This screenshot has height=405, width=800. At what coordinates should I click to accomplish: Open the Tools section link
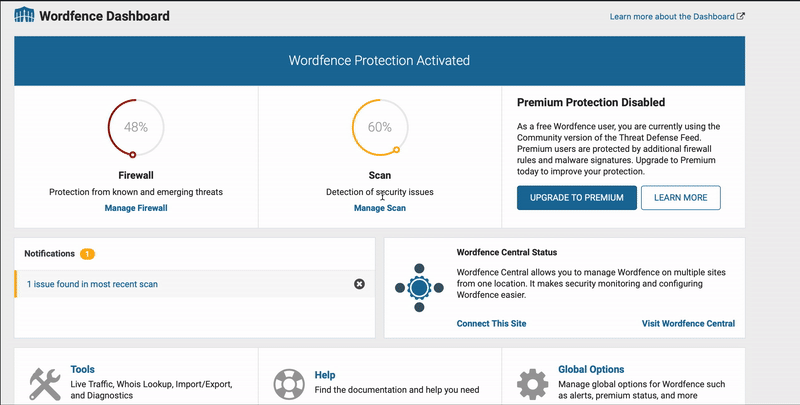tap(83, 369)
